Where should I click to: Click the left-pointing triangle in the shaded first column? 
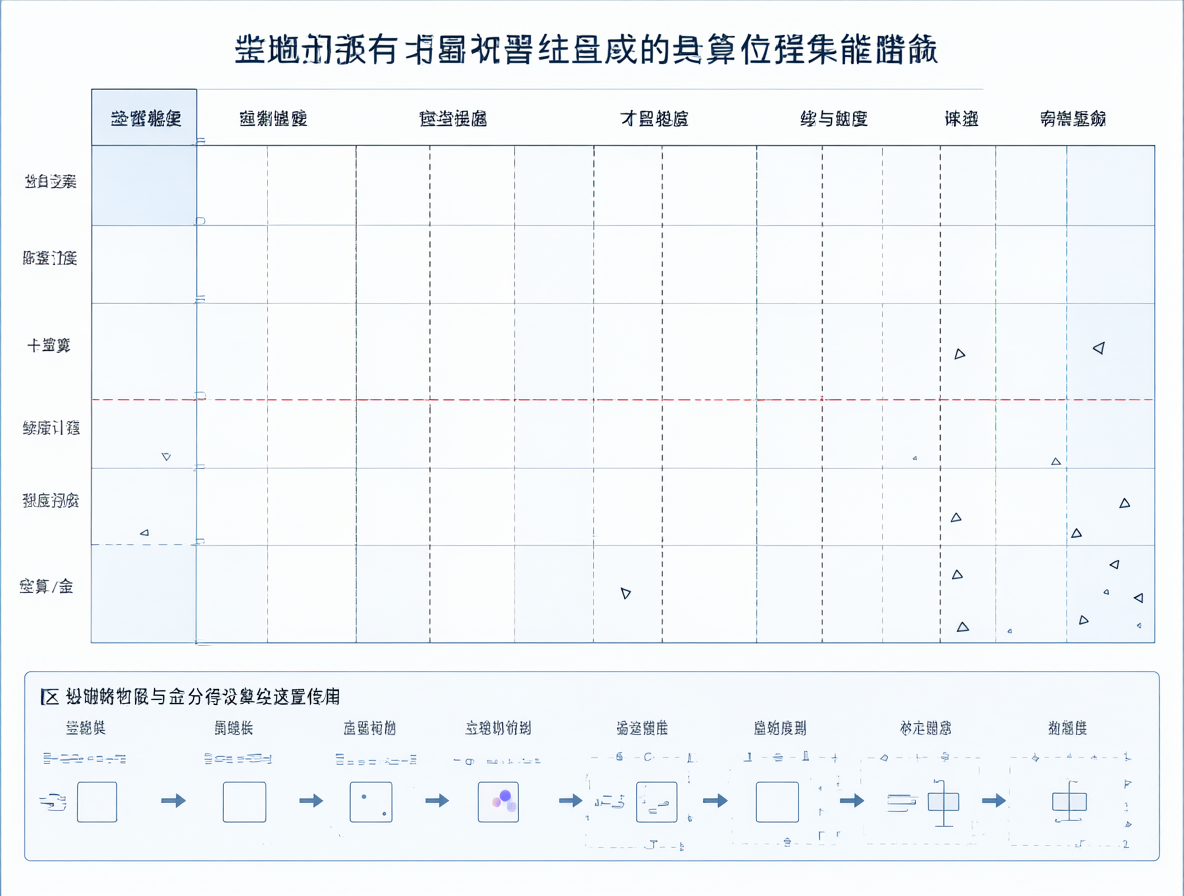tap(144, 533)
